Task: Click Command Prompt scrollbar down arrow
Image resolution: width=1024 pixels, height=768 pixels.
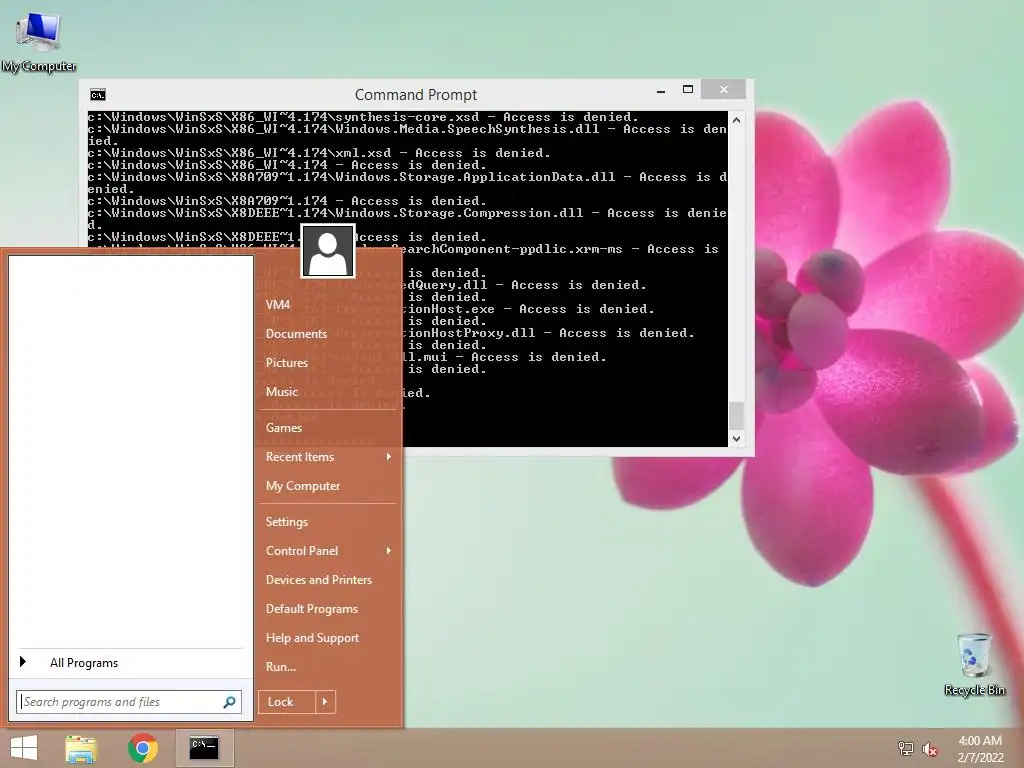Action: pyautogui.click(x=736, y=439)
